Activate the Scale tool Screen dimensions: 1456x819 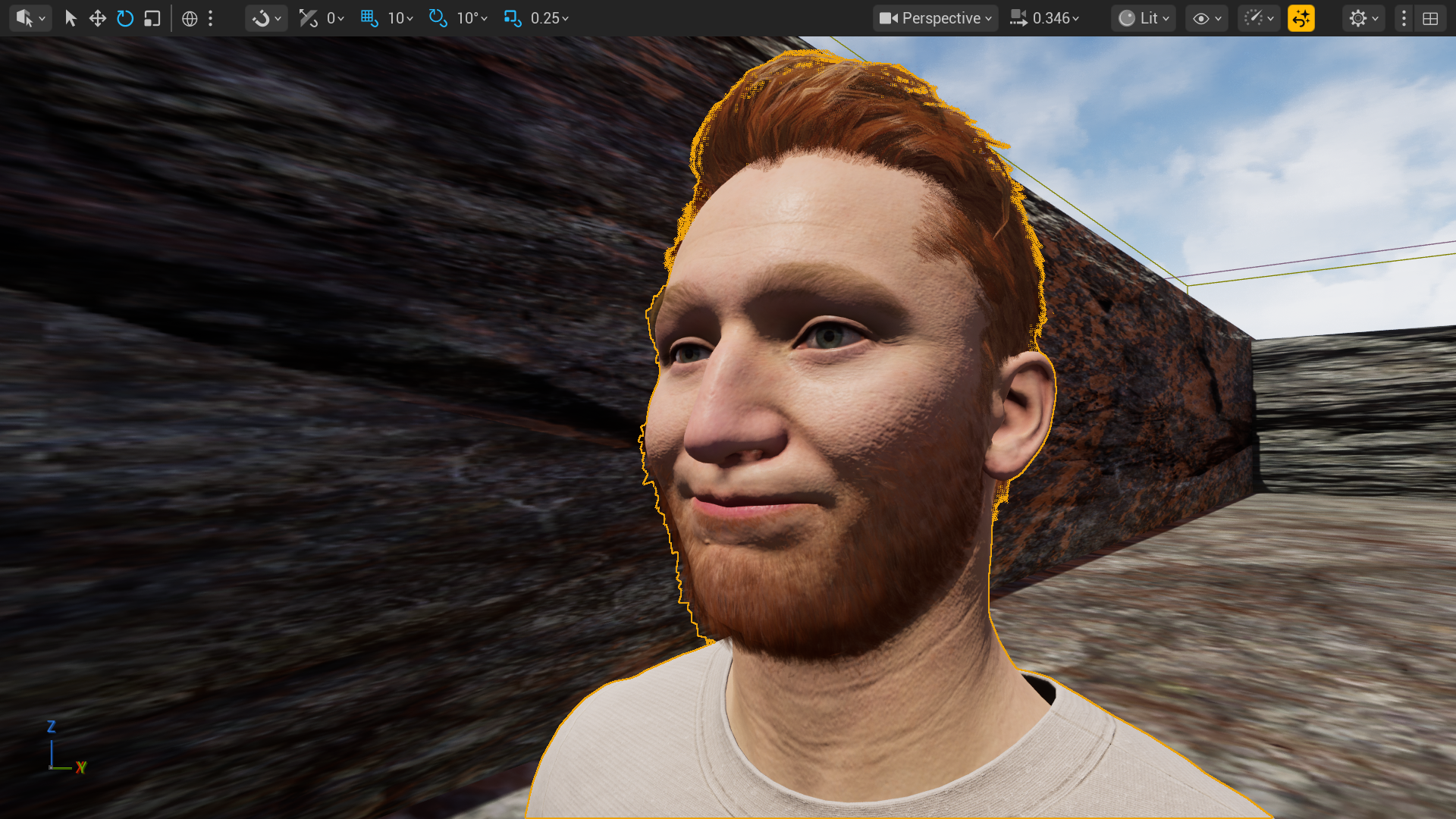[152, 18]
